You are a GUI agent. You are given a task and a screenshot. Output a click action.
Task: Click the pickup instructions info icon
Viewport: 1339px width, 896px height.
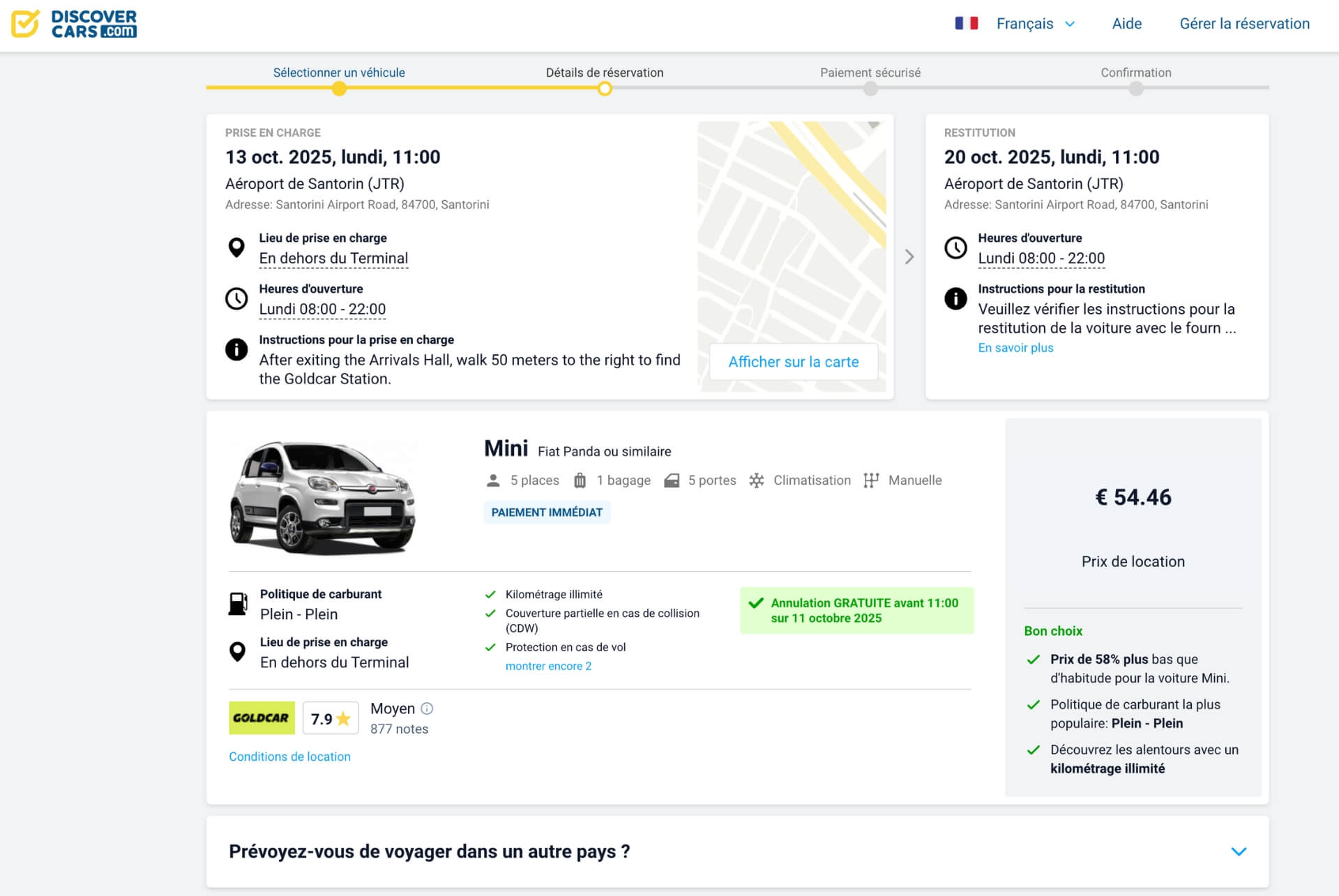(237, 349)
